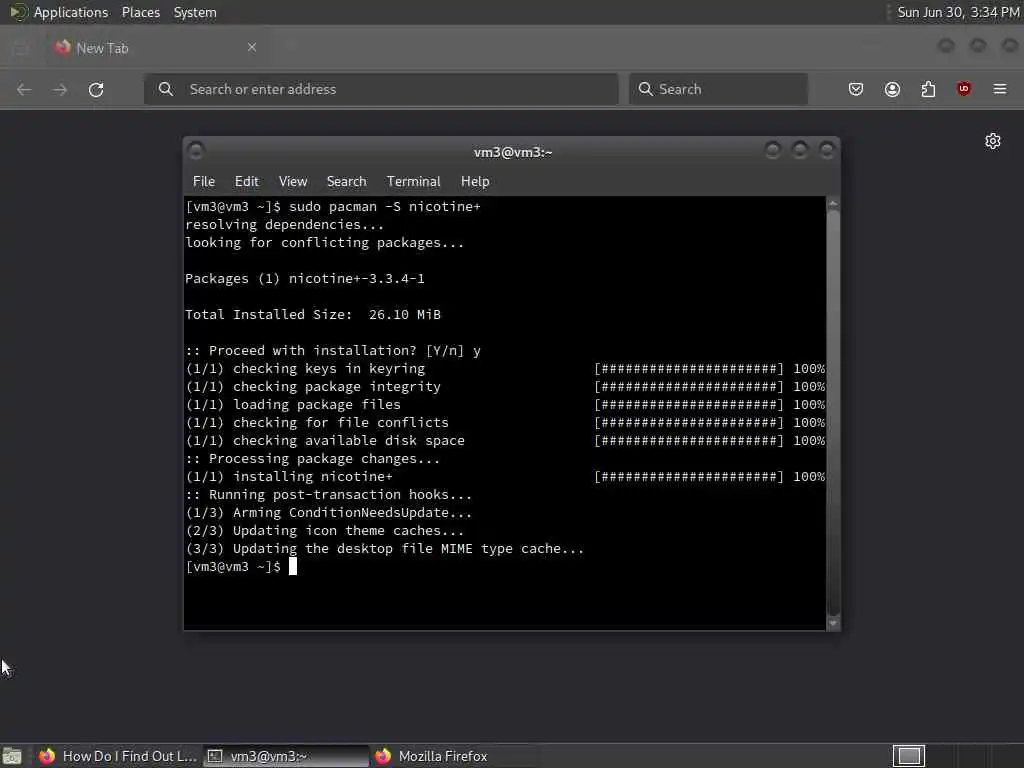Open Firefox extensions puzzle icon
Viewport: 1024px width, 768px height.
928,89
